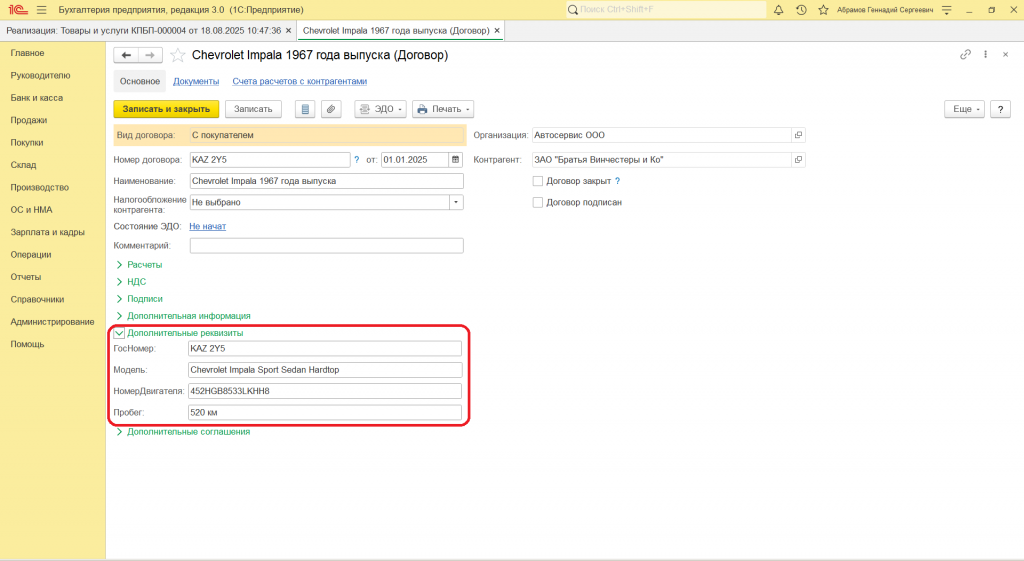This screenshot has height=561, width=1024.
Task: Open Организация record link icon
Action: (x=798, y=135)
